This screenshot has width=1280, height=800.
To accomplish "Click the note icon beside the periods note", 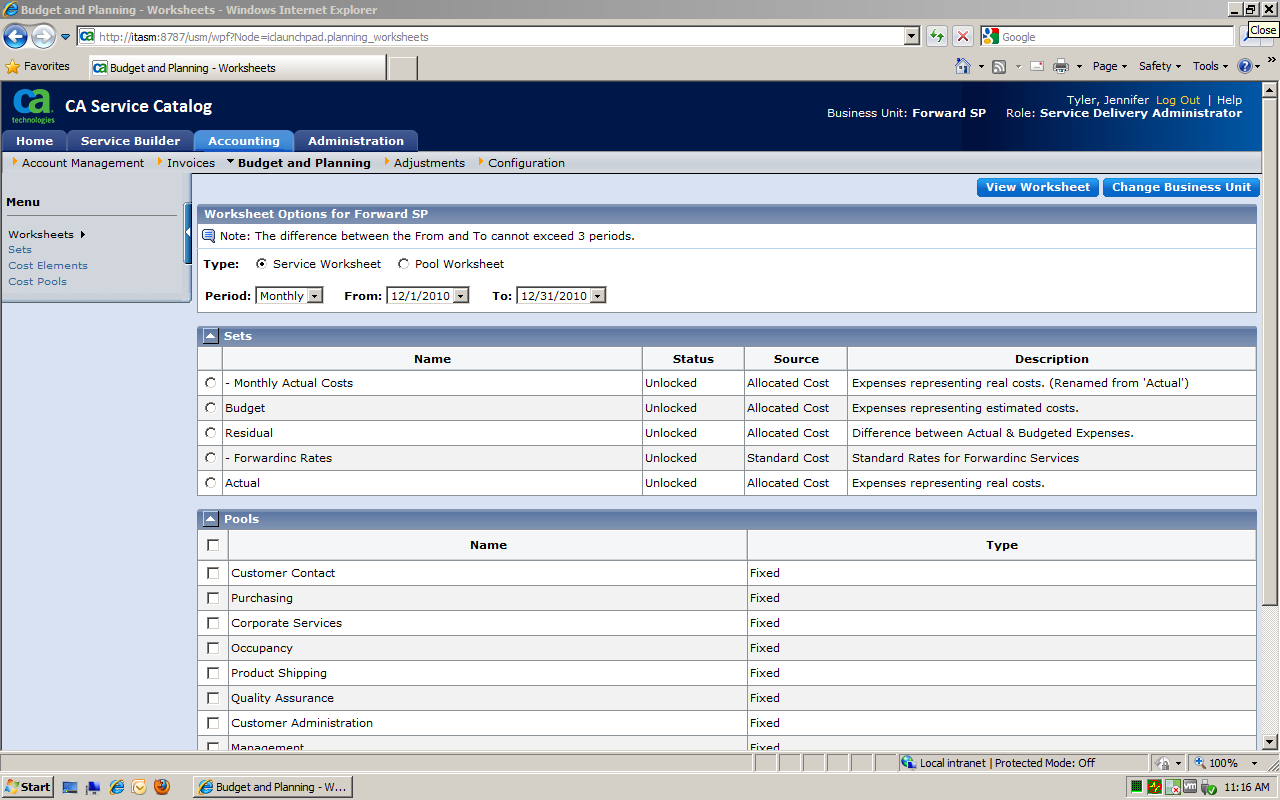I will tap(209, 236).
